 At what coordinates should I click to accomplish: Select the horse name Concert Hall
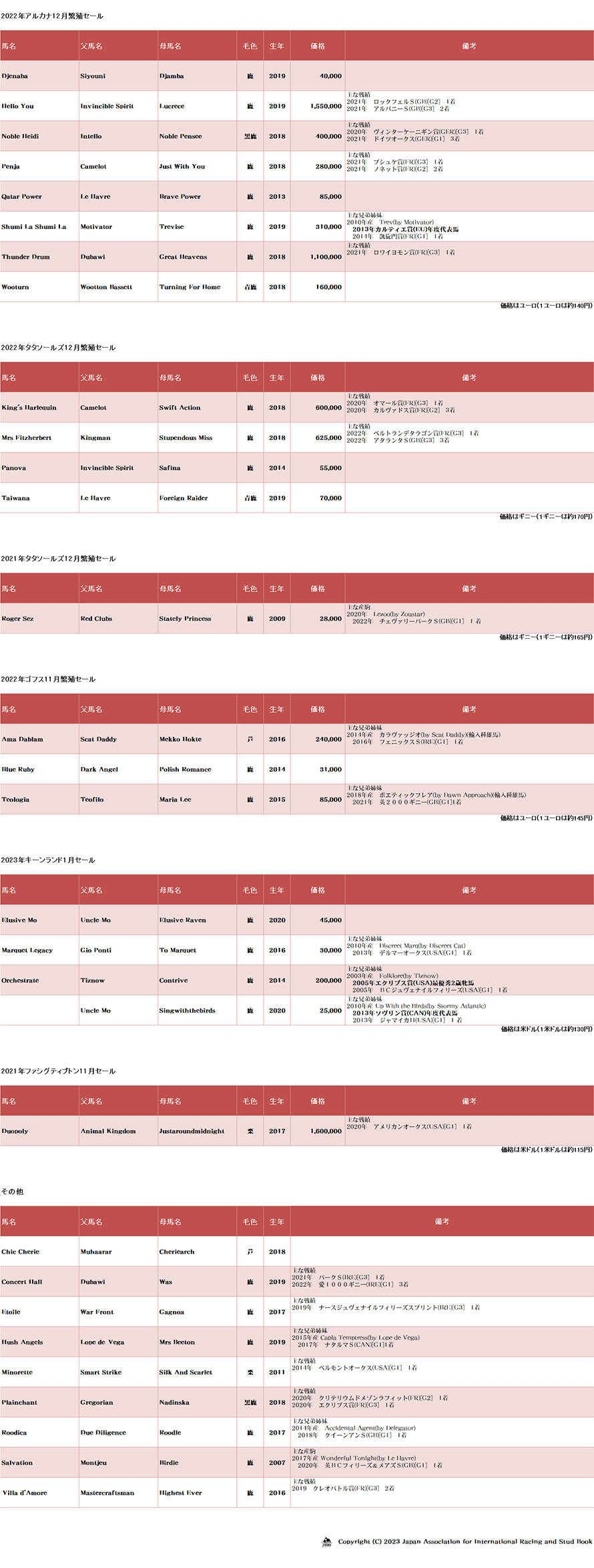coord(21,1282)
